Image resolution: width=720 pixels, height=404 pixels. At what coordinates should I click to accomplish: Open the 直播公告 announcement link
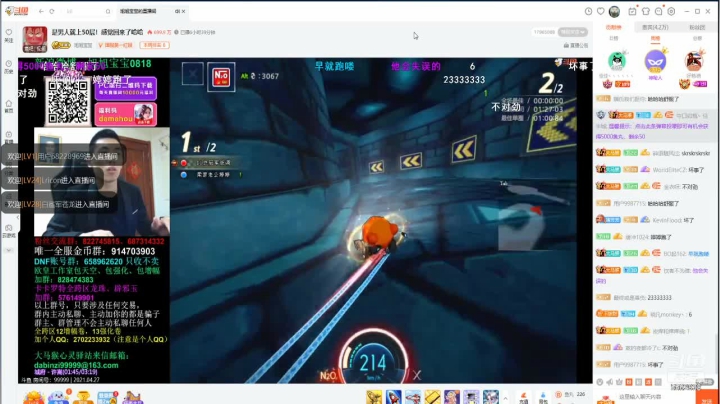tap(576, 45)
